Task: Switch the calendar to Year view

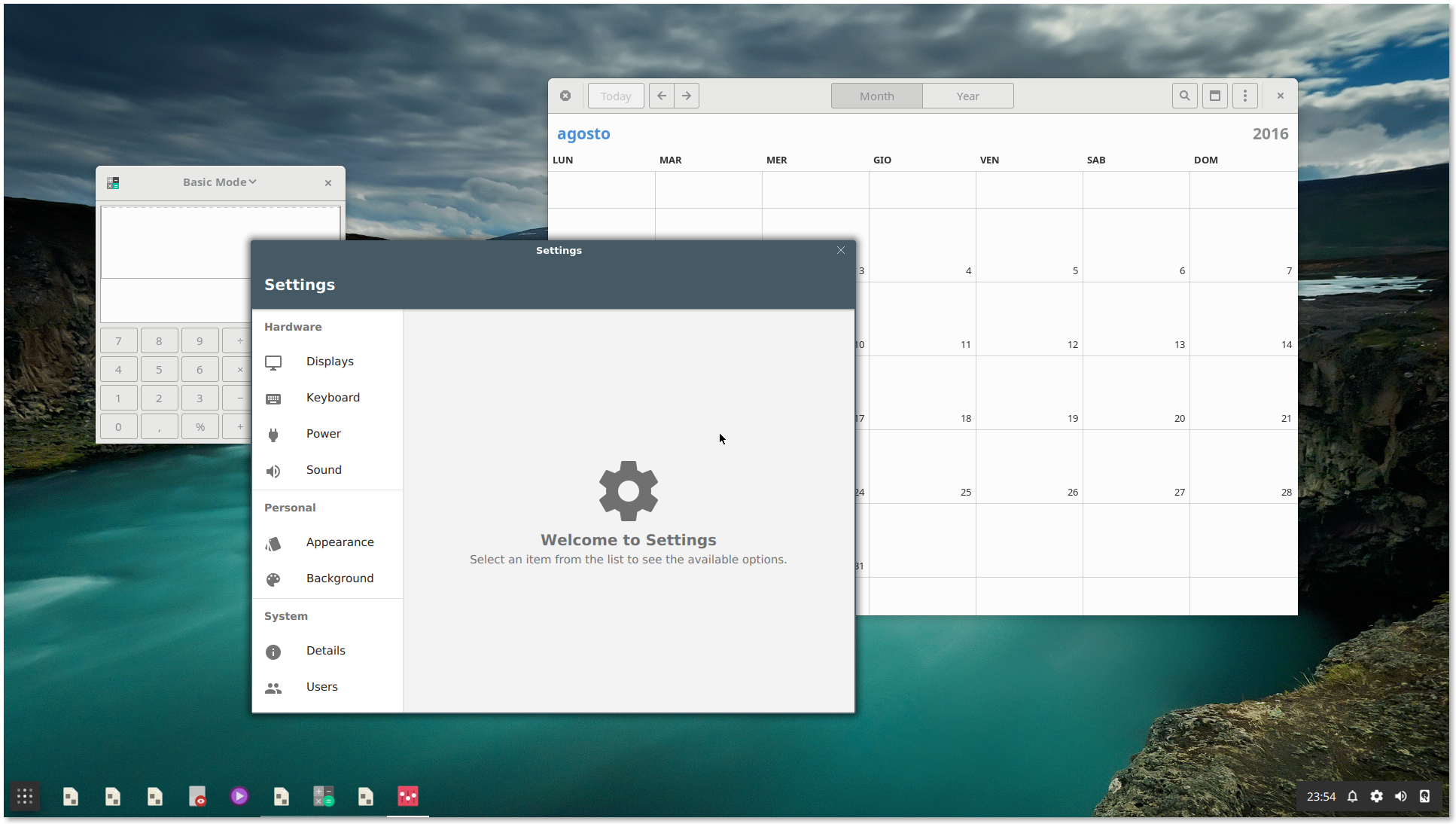Action: [x=967, y=96]
